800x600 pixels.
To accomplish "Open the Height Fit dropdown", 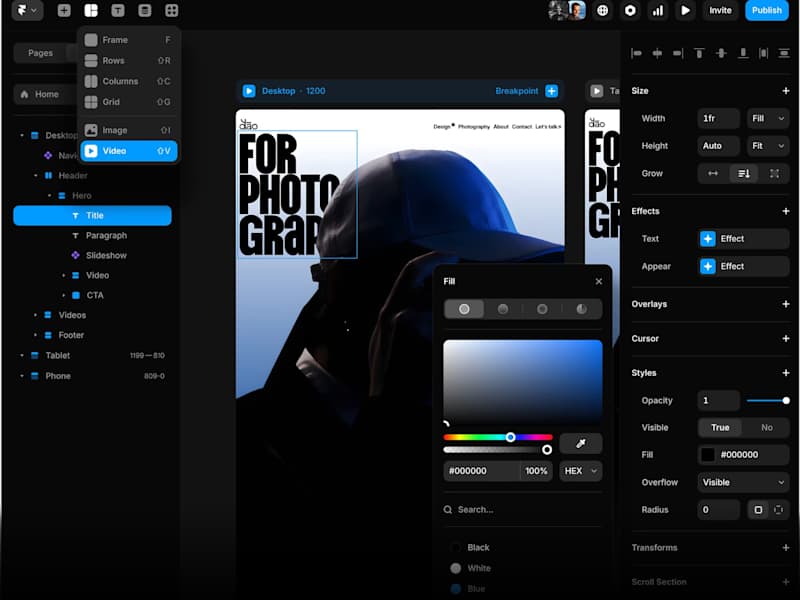I will coord(768,146).
